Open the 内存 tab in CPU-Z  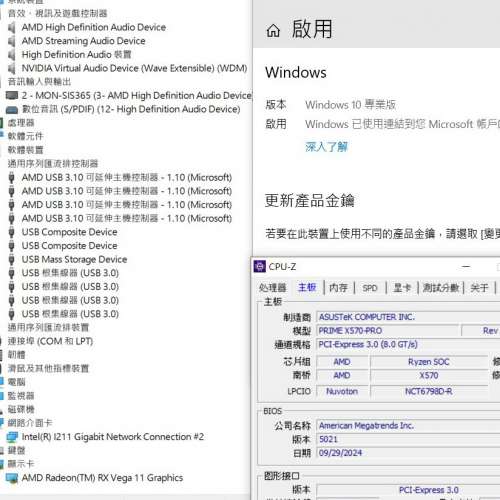click(338, 288)
